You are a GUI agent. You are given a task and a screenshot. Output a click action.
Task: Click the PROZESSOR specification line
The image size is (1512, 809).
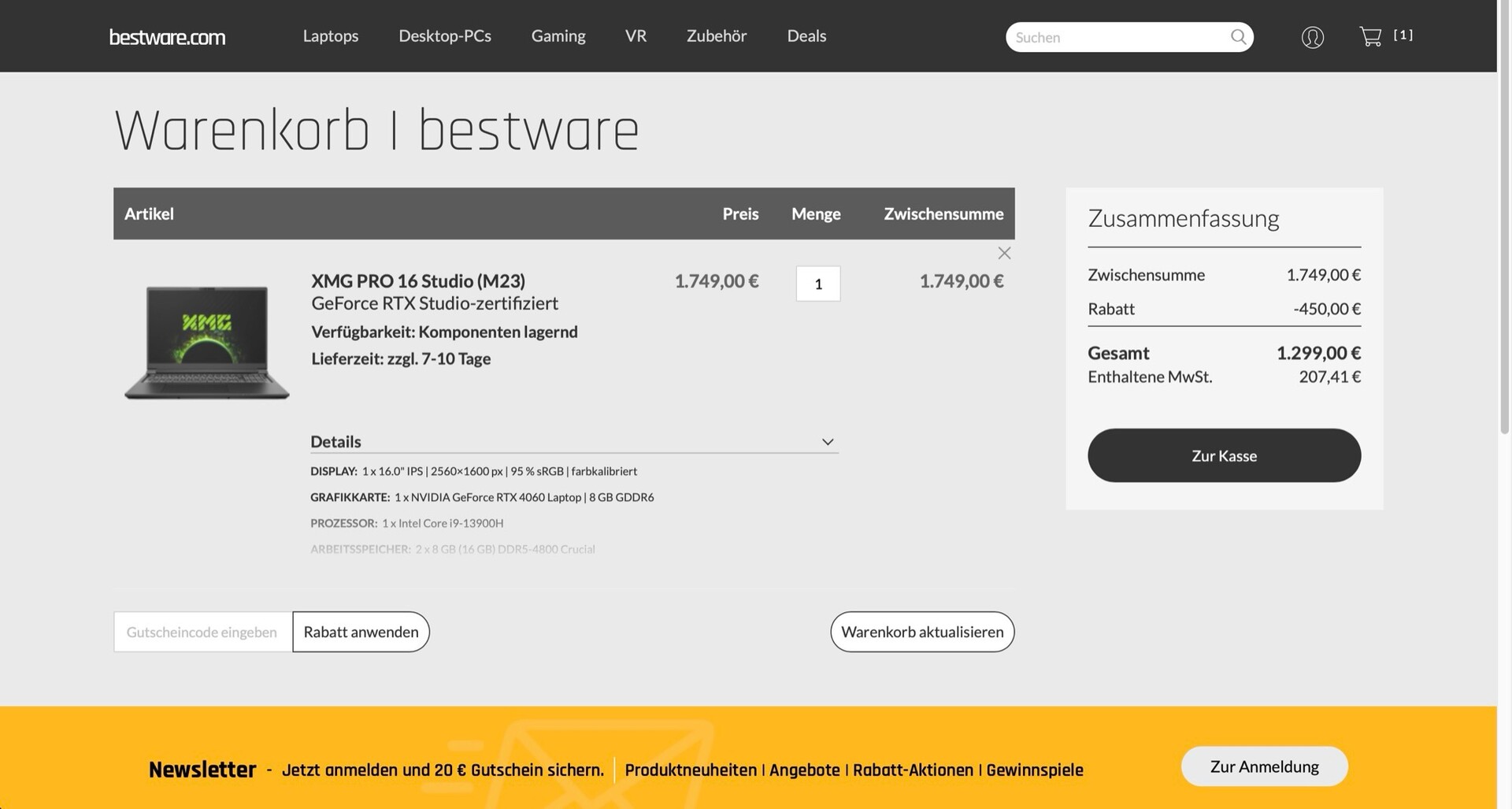(406, 523)
